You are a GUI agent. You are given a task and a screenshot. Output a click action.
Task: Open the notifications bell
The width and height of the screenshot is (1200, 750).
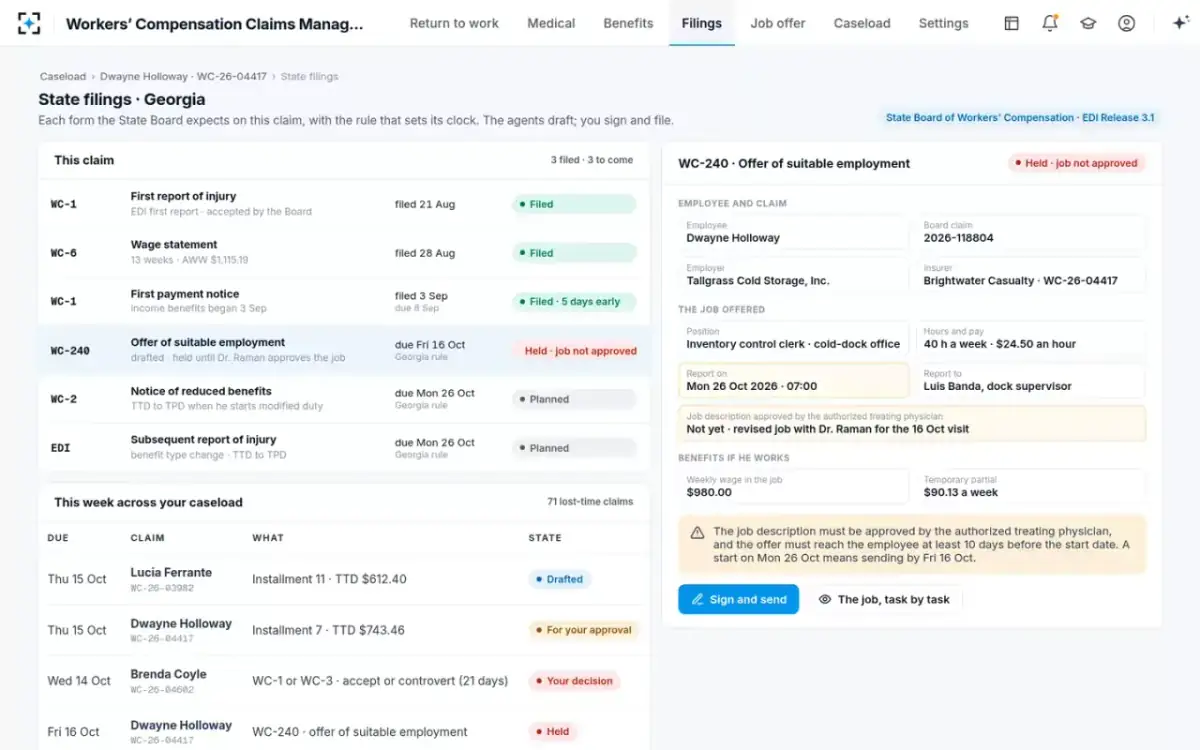[1049, 23]
